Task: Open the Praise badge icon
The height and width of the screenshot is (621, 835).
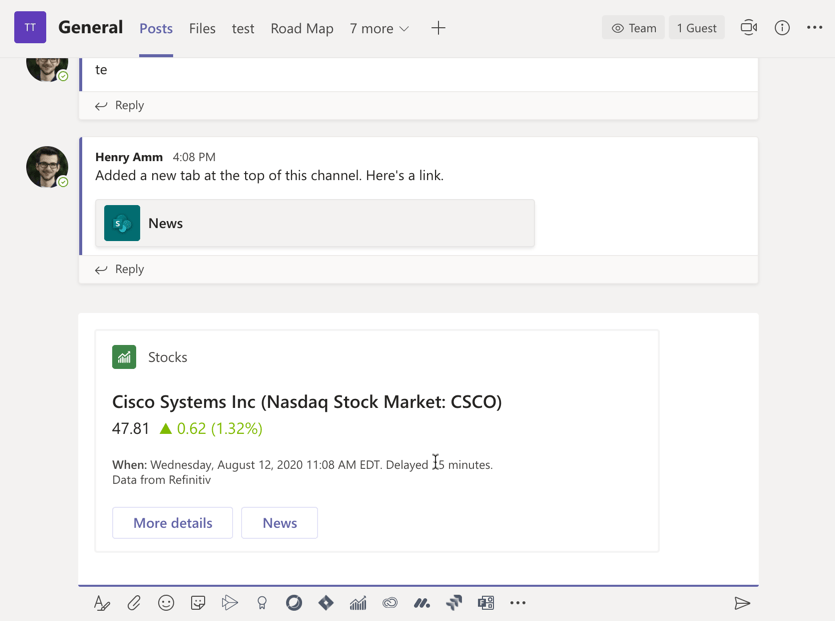Action: coord(261,603)
